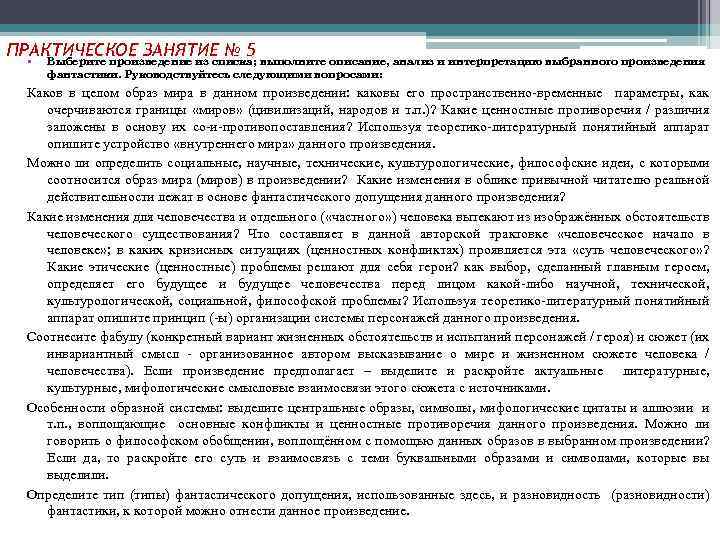Click paragraph starting 'Какие изменения для человечества'

tap(368, 267)
